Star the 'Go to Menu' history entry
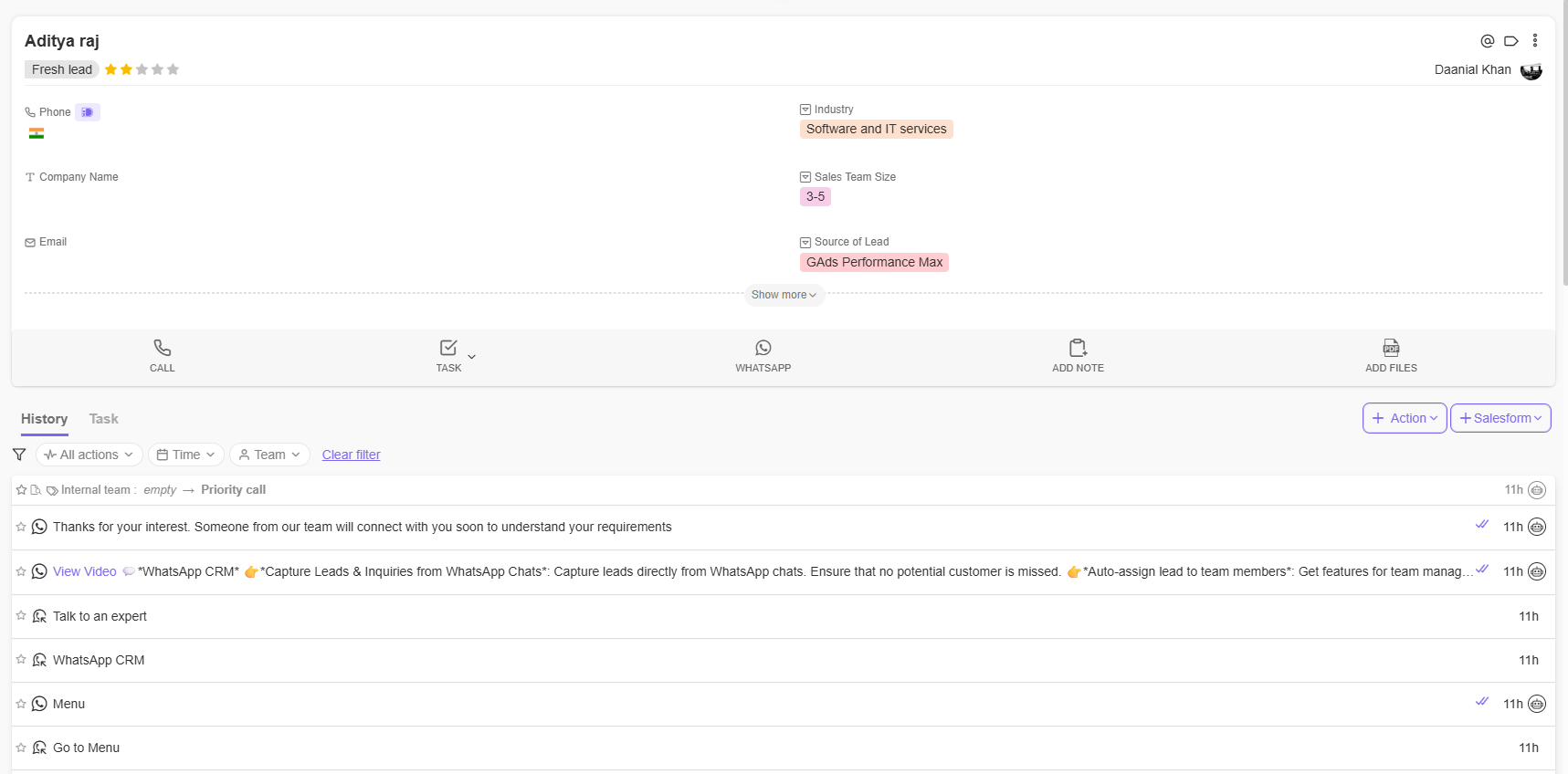This screenshot has width=1568, height=774. [21, 748]
